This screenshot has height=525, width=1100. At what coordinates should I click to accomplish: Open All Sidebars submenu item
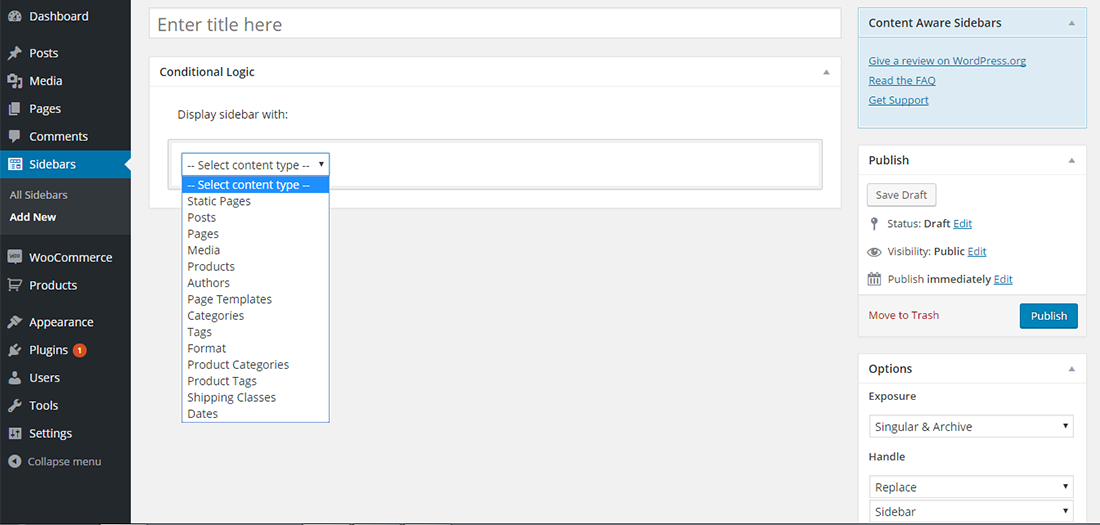[39, 195]
